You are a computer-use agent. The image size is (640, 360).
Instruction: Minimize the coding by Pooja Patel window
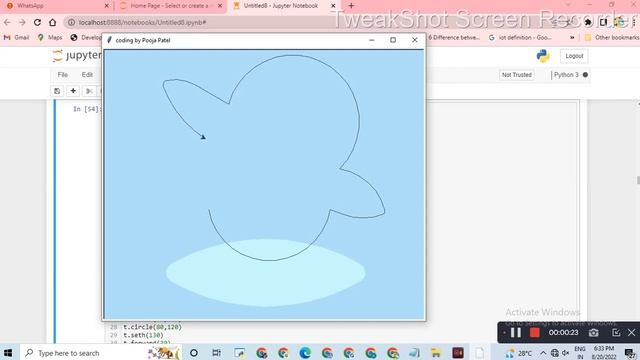click(371, 40)
